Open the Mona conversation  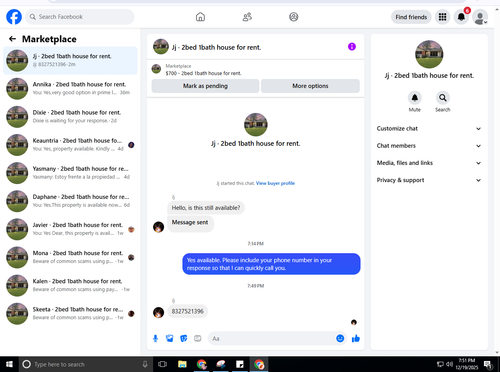70,257
